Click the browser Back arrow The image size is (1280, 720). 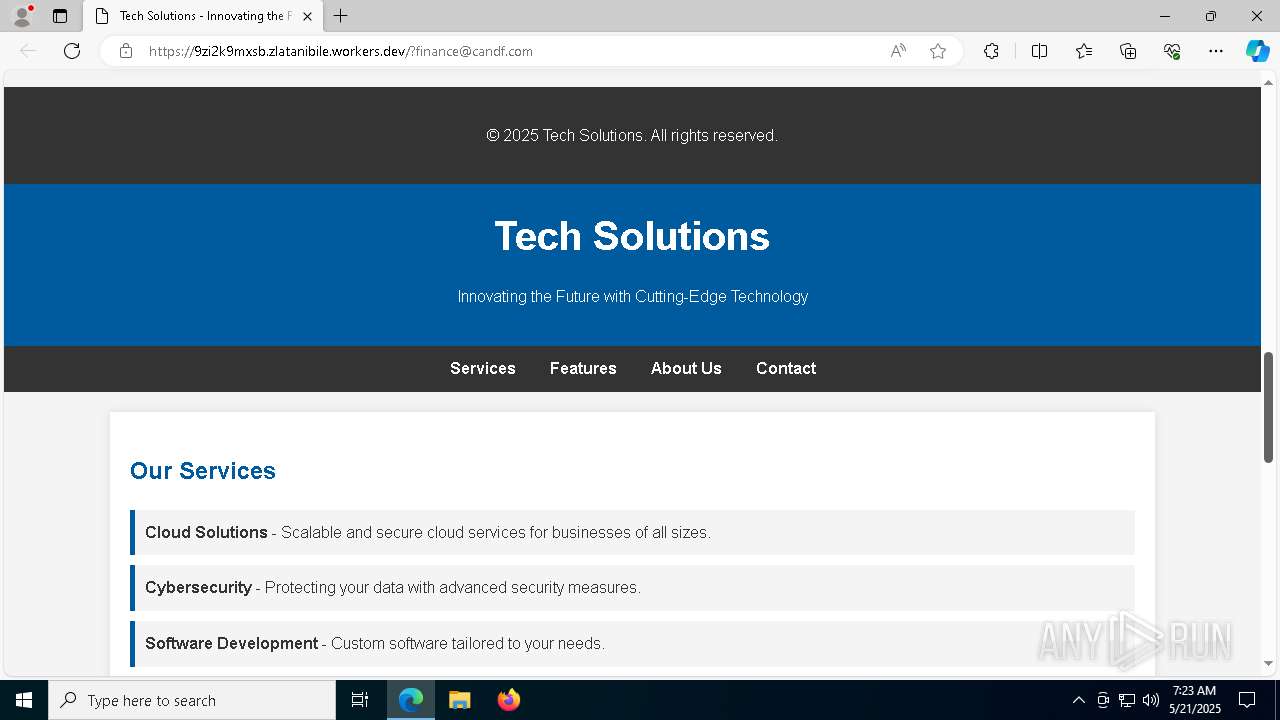point(28,51)
